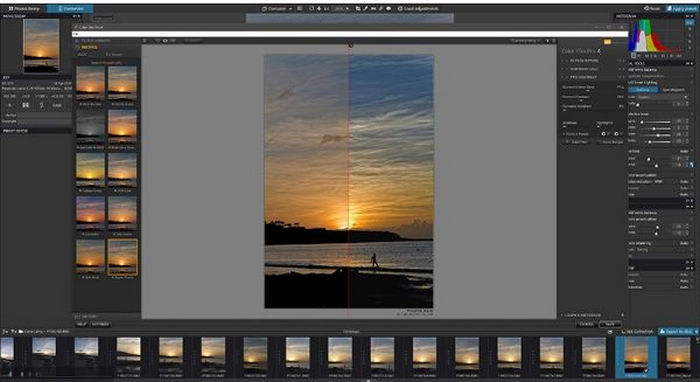700x382 pixels.
Task: Select the Crop tool in the top toolbar
Action: (358, 8)
